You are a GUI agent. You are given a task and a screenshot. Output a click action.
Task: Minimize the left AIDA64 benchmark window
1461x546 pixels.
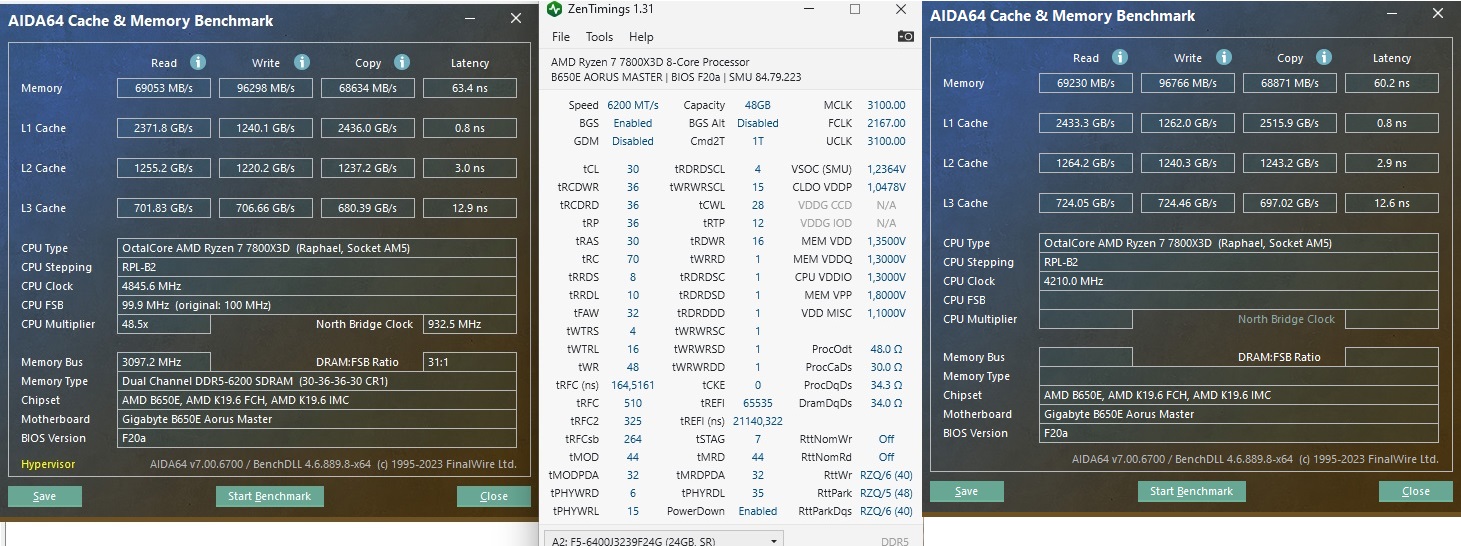[x=470, y=18]
